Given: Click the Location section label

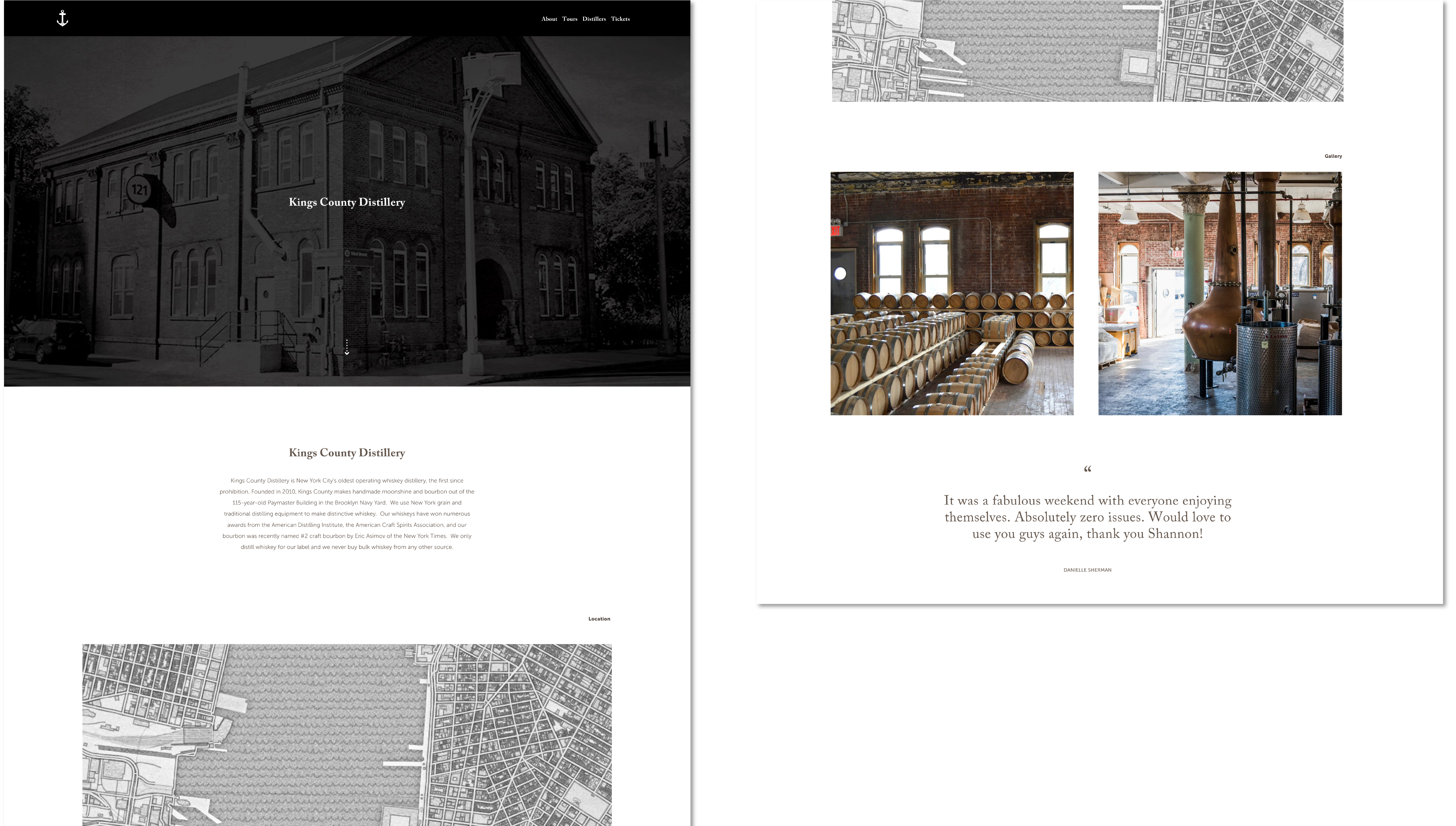Looking at the screenshot, I should [599, 619].
